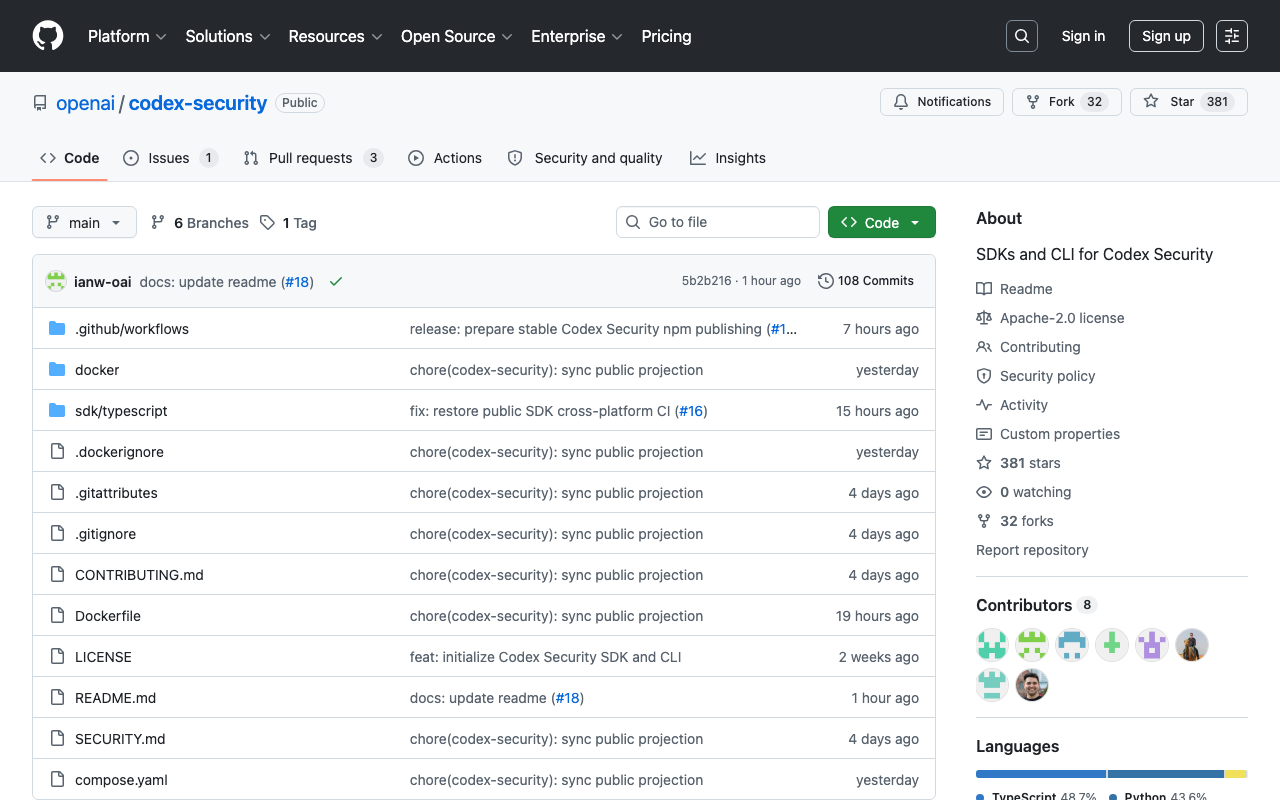Image resolution: width=1280 pixels, height=800 pixels.
Task: Click the compose.yaml file icon
Action: [x=57, y=780]
